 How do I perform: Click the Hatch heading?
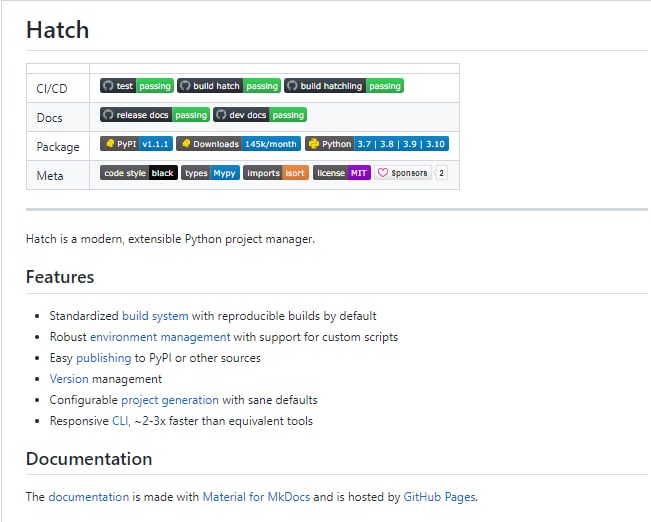[58, 30]
